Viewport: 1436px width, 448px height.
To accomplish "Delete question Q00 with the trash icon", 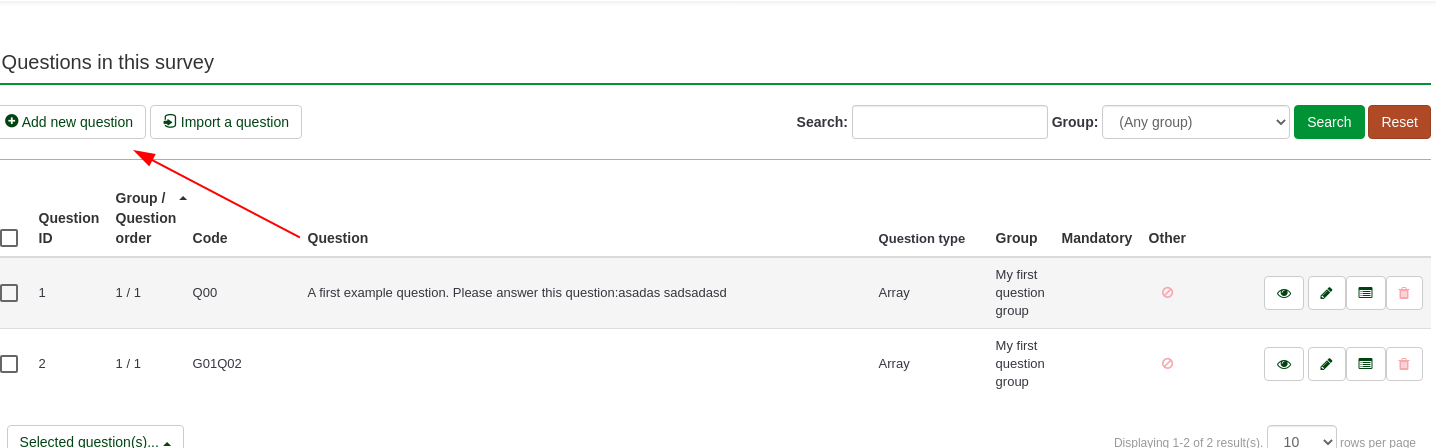I will (1404, 293).
